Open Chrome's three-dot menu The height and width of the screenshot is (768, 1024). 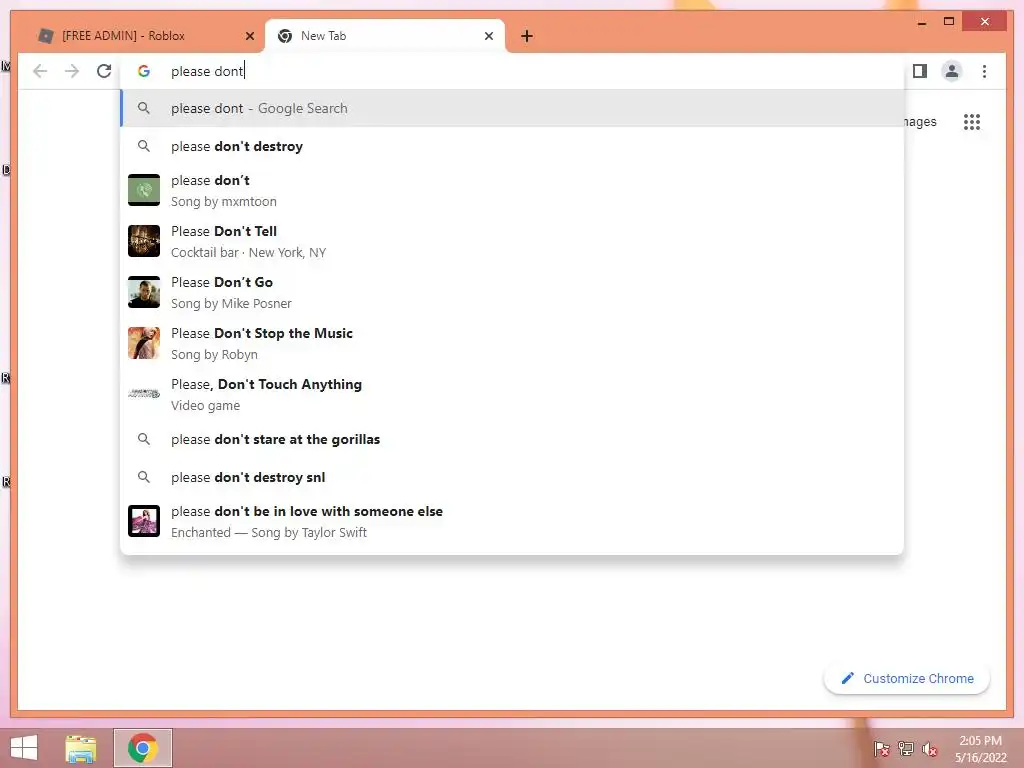(984, 71)
